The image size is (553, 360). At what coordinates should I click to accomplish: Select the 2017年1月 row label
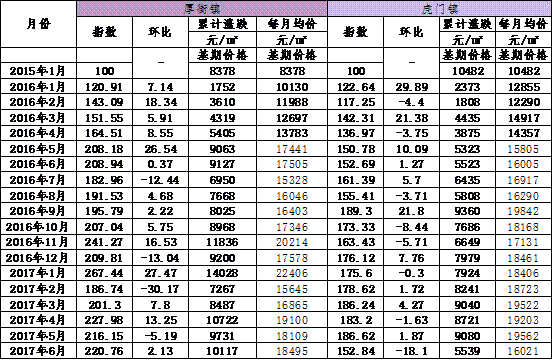[38, 273]
